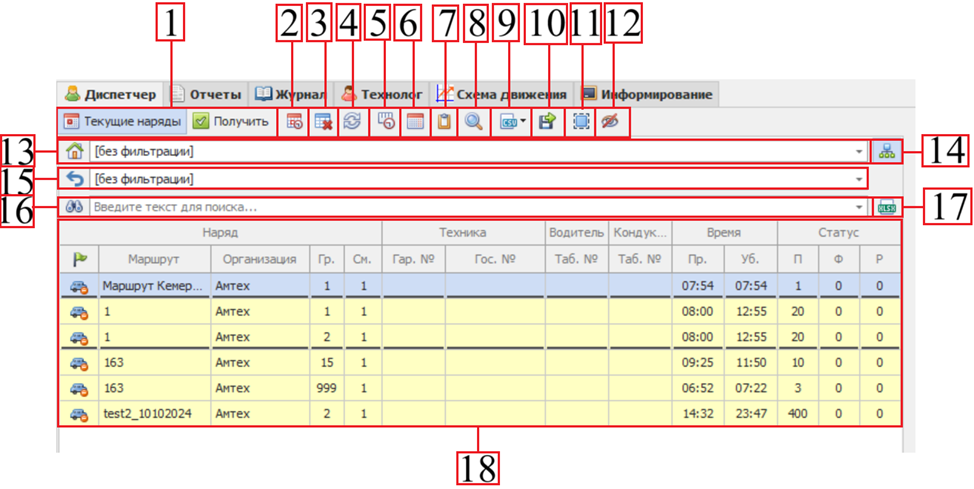Open the Информирование tab

coord(656,95)
